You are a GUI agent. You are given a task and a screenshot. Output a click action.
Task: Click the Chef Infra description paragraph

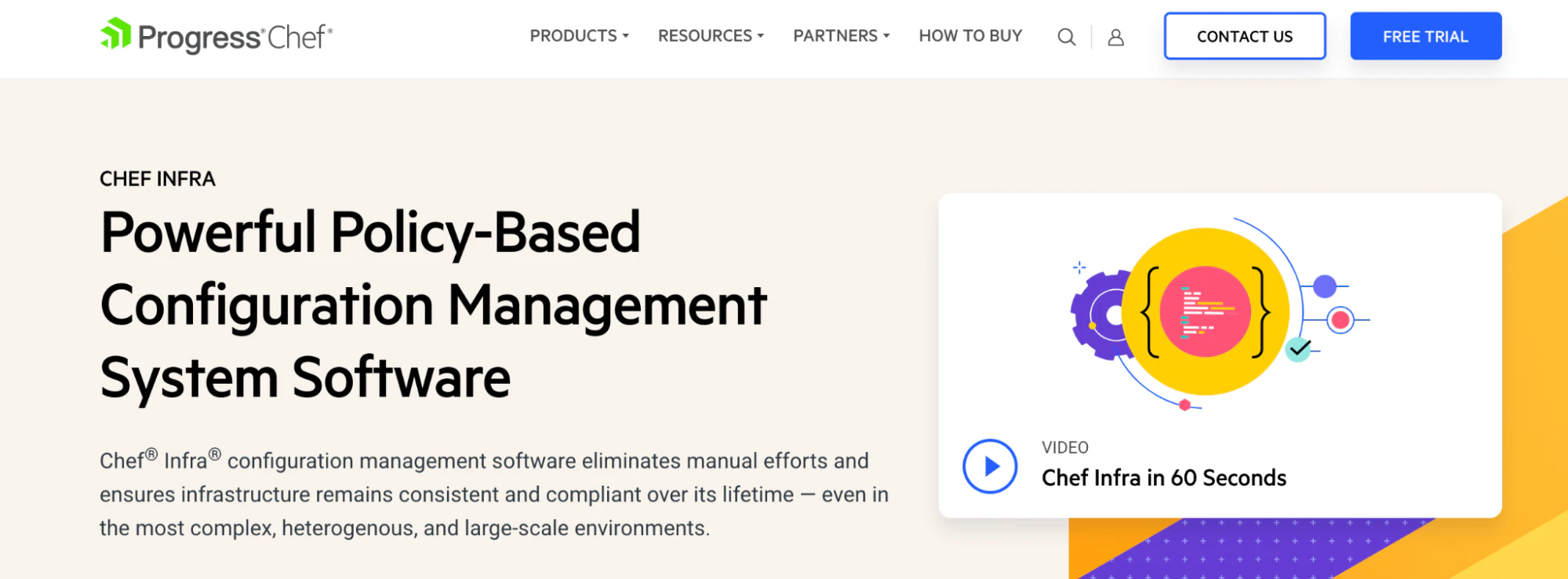[x=494, y=494]
